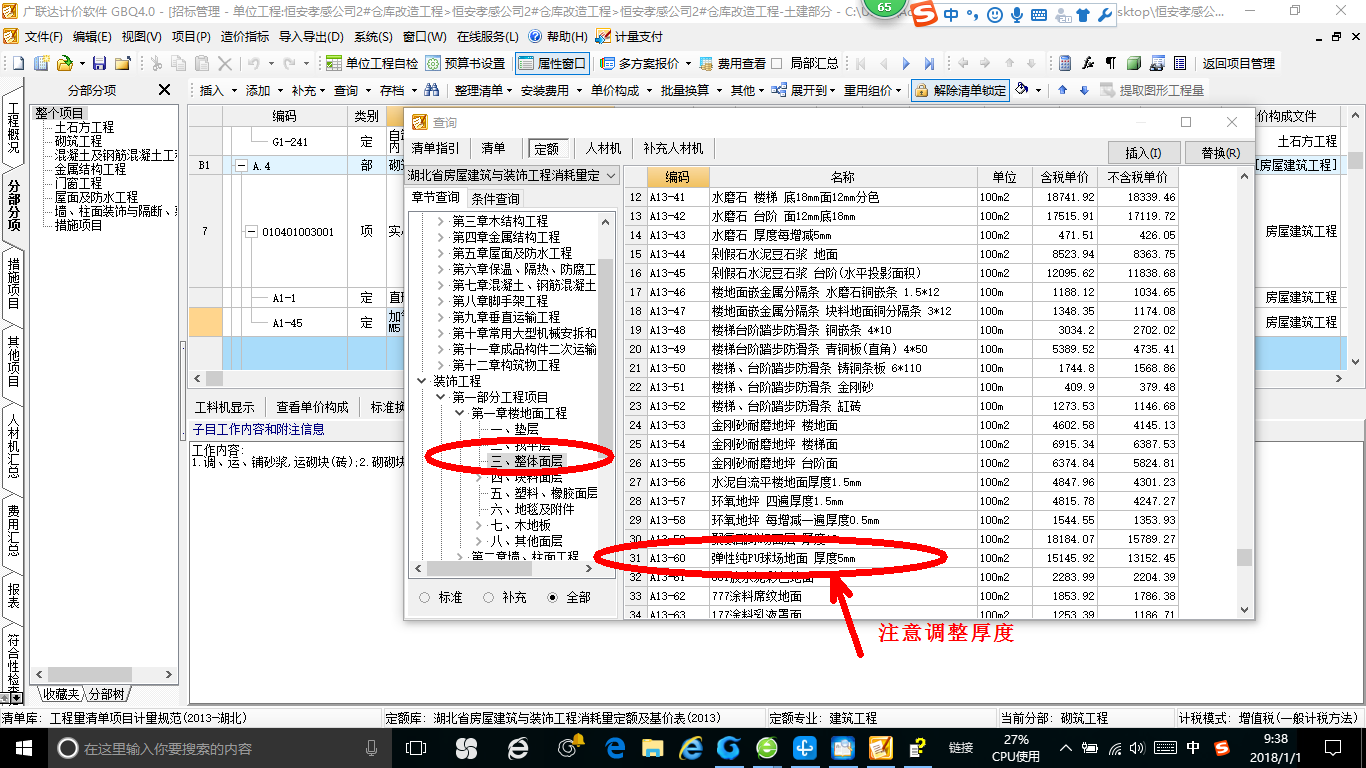Click the green 3D cube icon
Viewport: 1366px width, 768px height.
(1134, 63)
